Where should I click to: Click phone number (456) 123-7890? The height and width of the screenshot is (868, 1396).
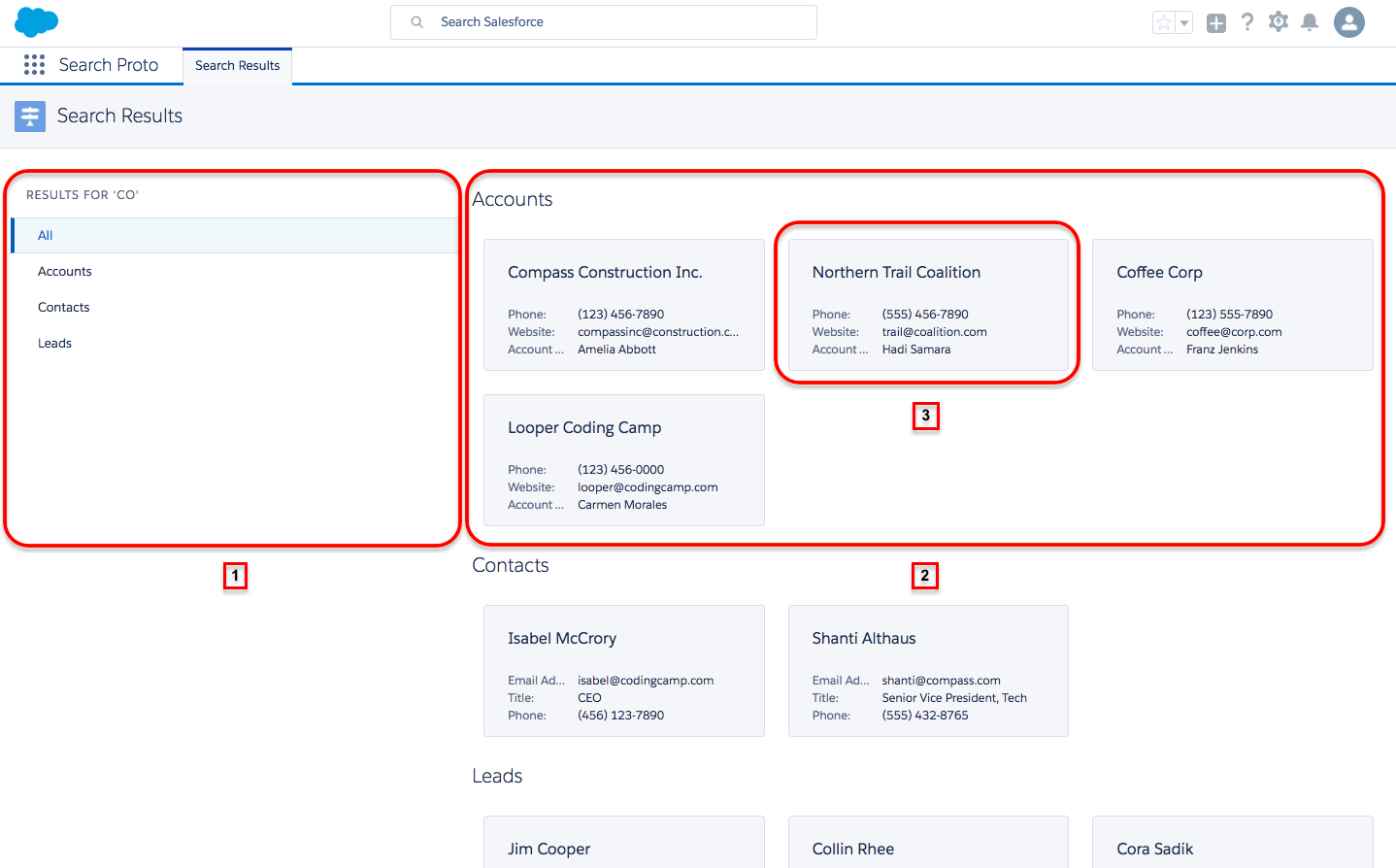(621, 716)
